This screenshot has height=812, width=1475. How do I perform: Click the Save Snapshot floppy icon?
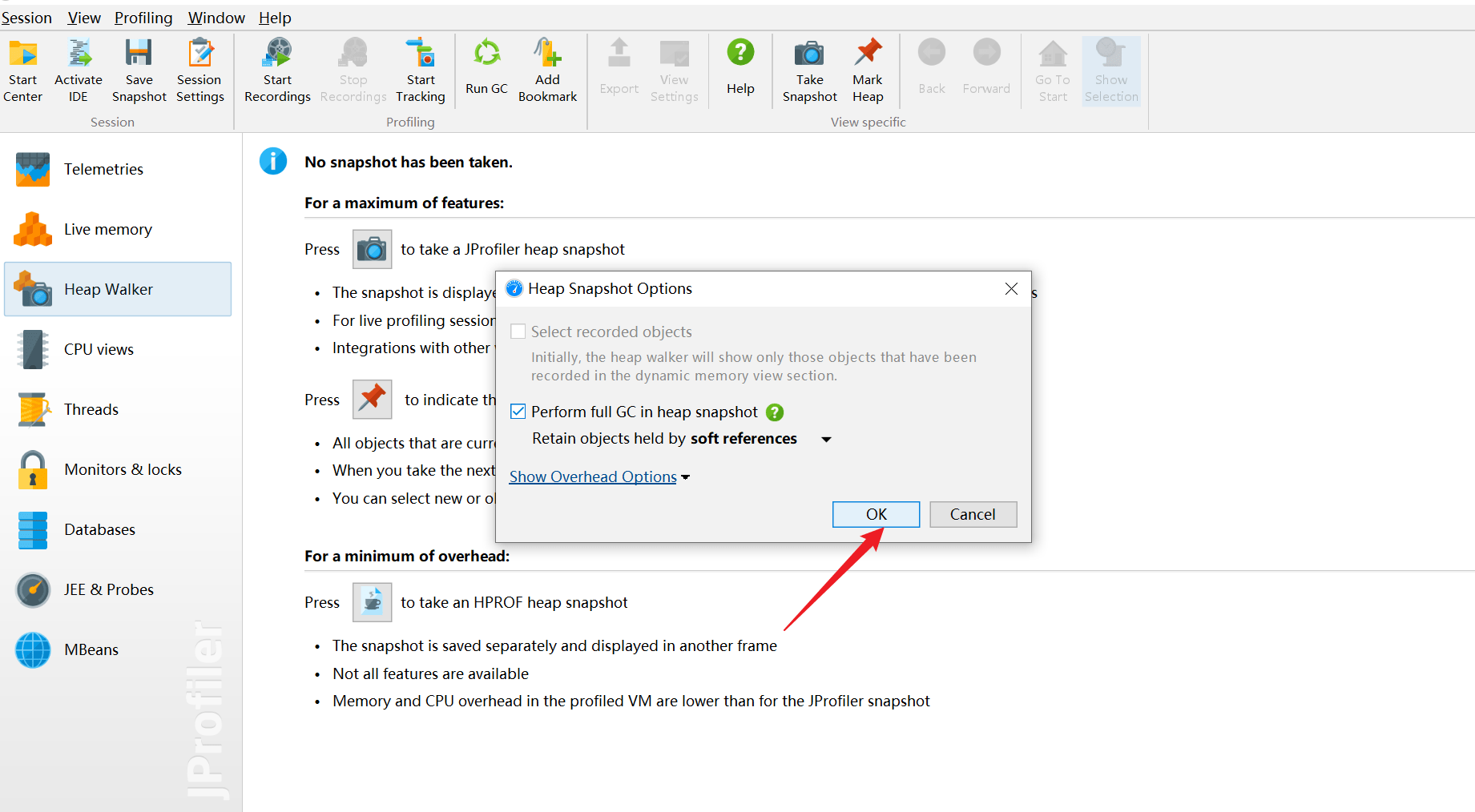pos(139,54)
